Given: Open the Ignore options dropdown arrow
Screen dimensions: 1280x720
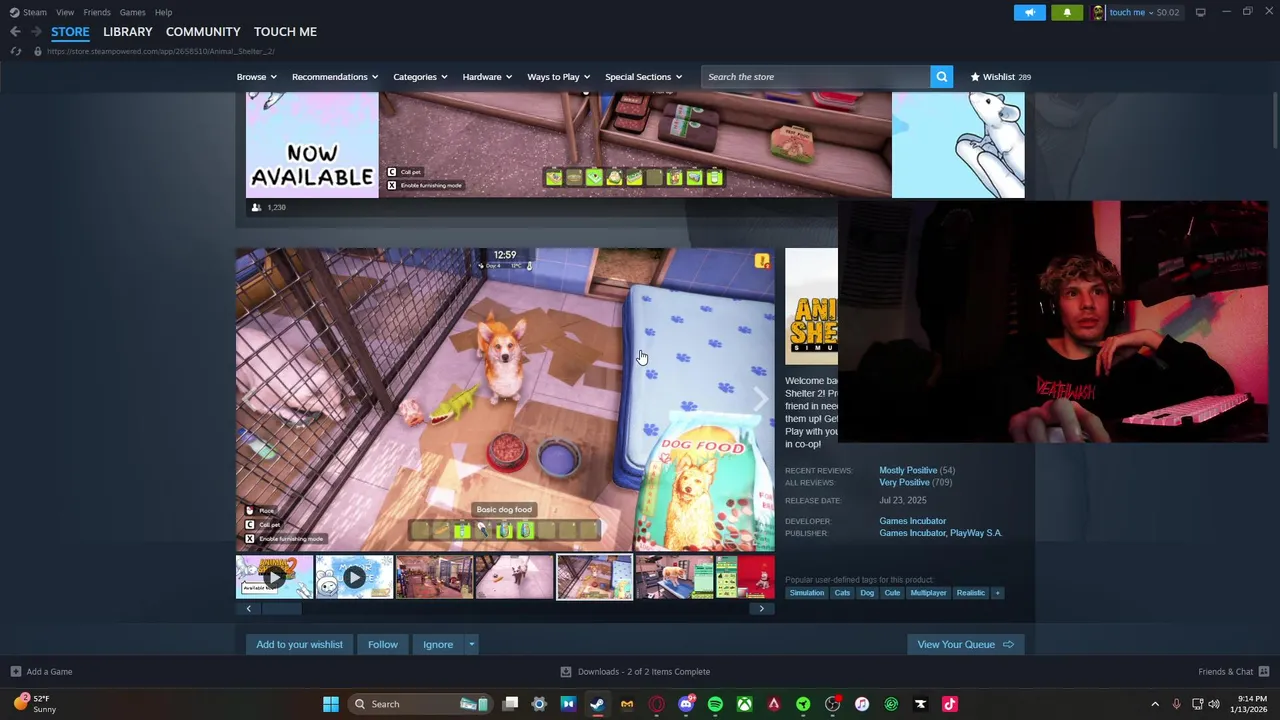Looking at the screenshot, I should tap(471, 645).
